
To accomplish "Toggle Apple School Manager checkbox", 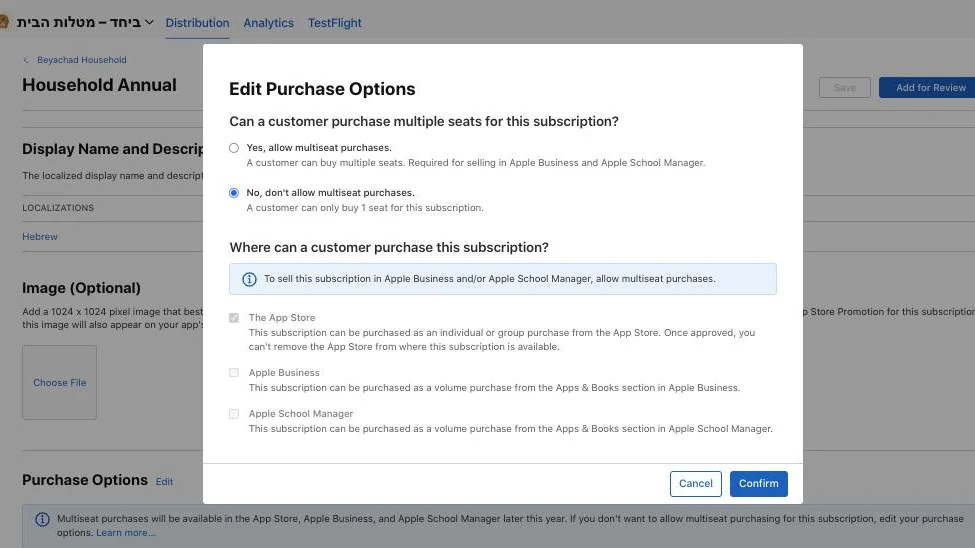I will (234, 414).
